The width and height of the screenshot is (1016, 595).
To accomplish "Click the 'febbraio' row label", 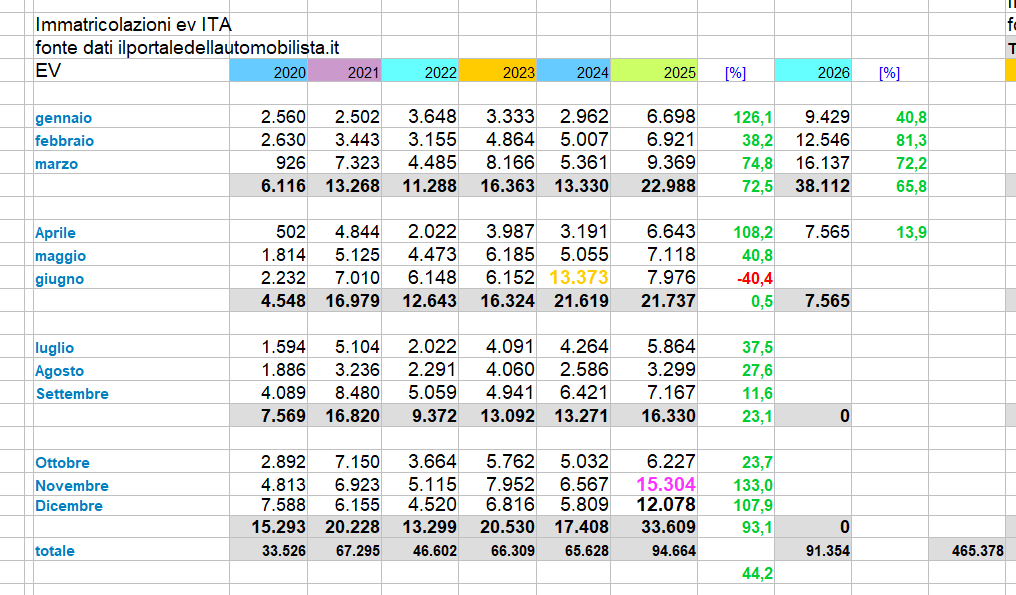I will point(64,141).
